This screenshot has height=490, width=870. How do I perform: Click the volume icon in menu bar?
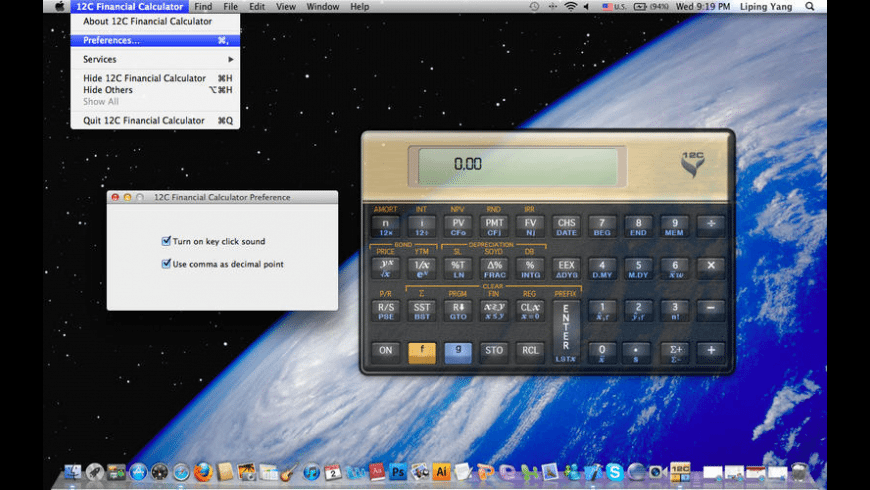[x=586, y=7]
